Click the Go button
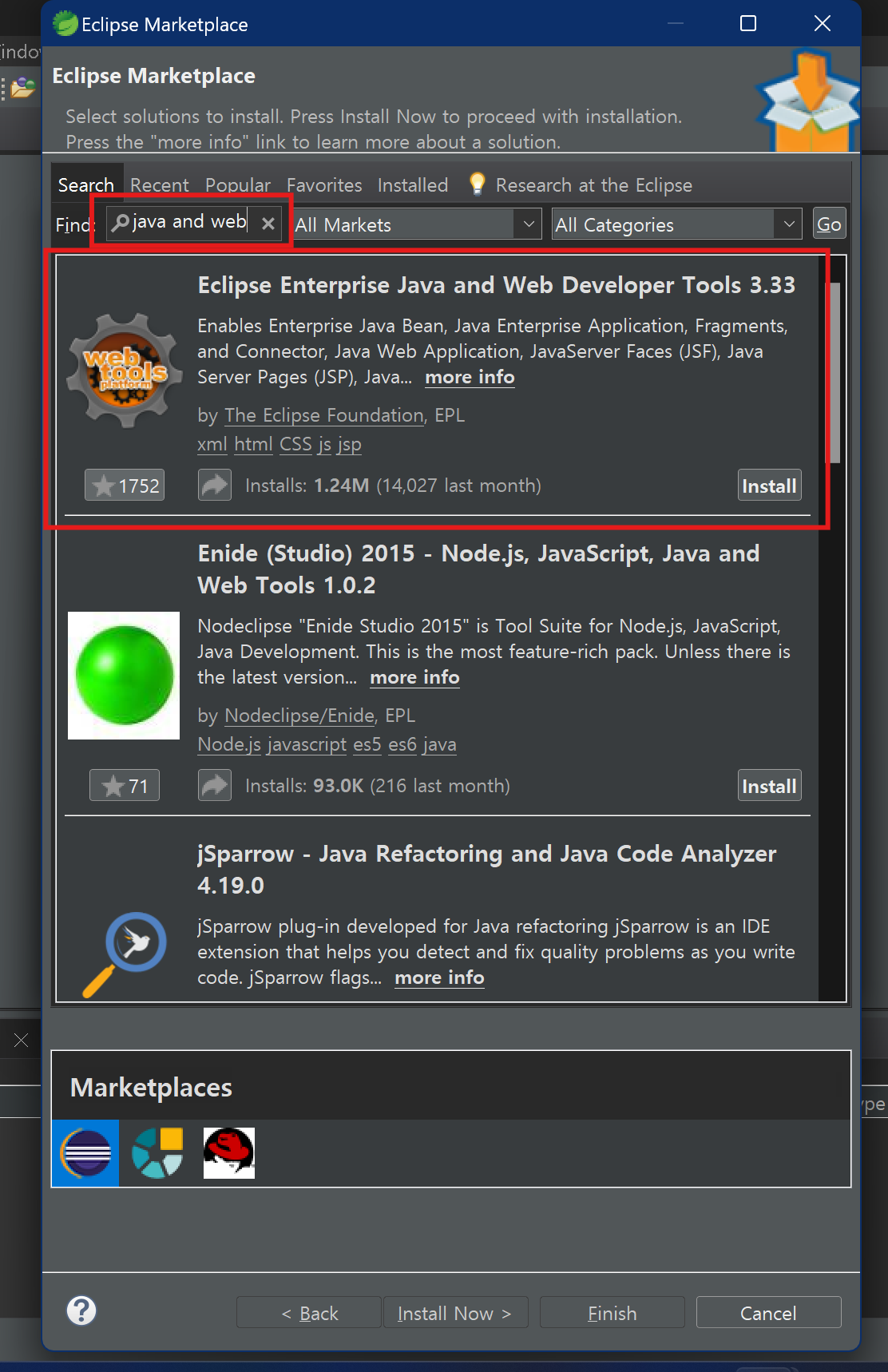The image size is (888, 1372). 829,224
